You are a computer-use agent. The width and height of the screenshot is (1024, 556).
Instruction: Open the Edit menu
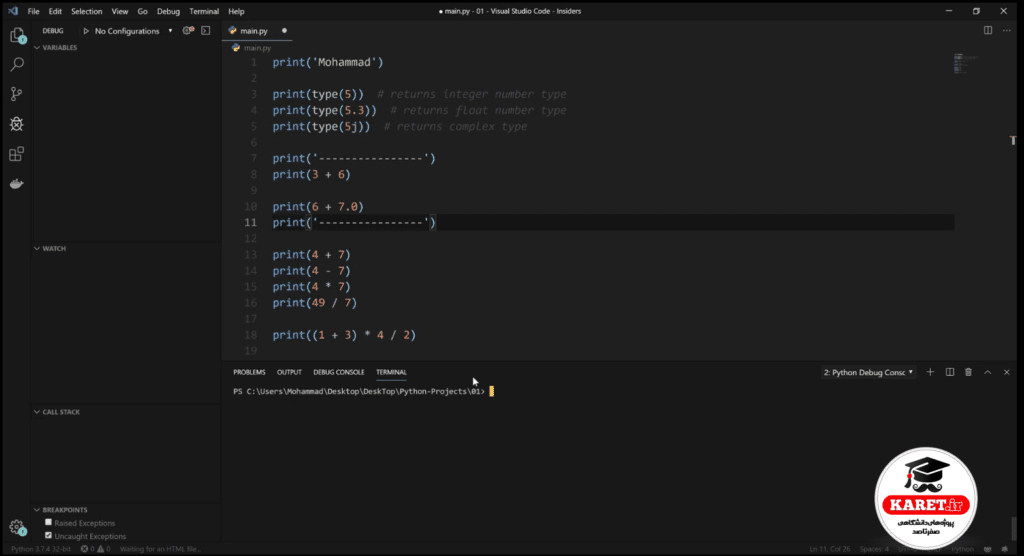(x=55, y=11)
